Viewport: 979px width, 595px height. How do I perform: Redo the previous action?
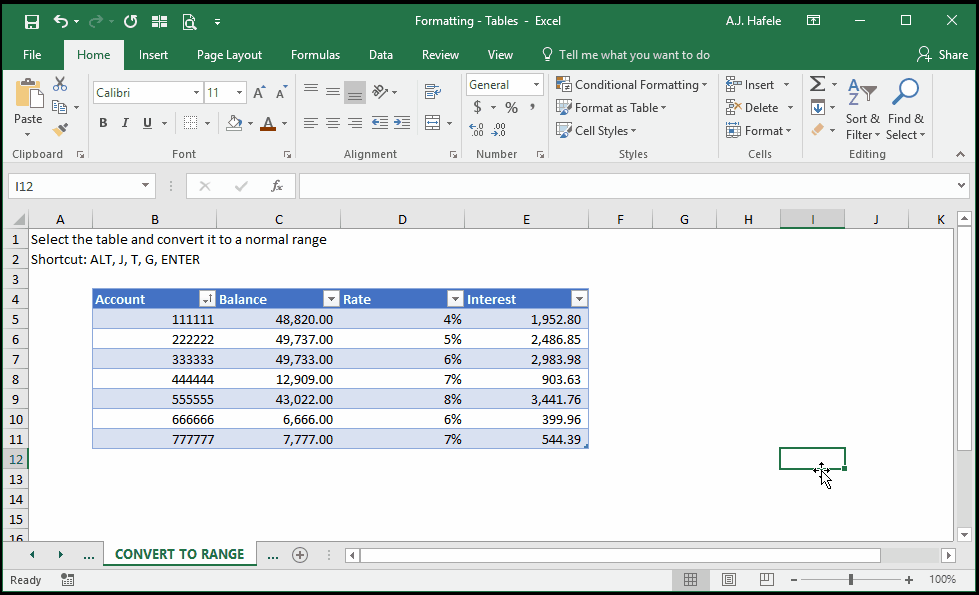96,21
